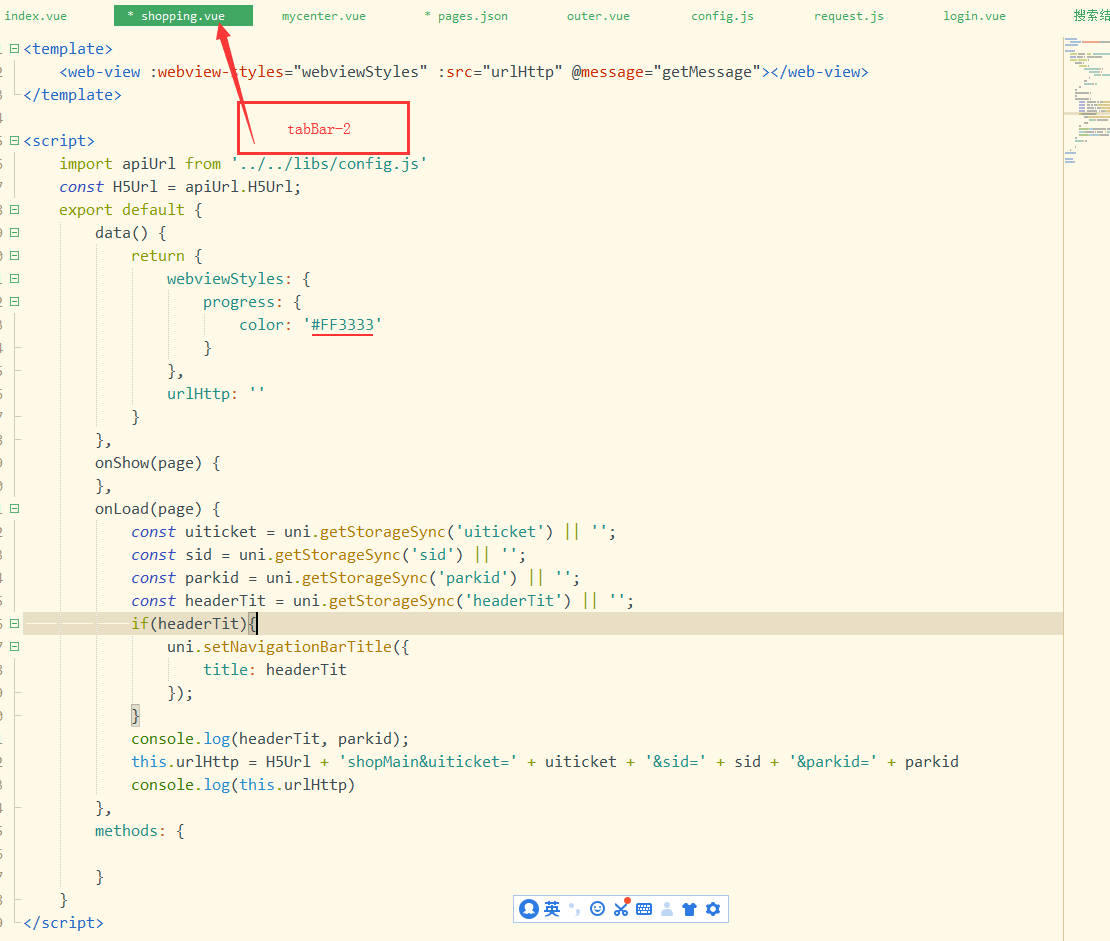Click the '#FF3333' color value
The width and height of the screenshot is (1110, 941).
[x=343, y=325]
